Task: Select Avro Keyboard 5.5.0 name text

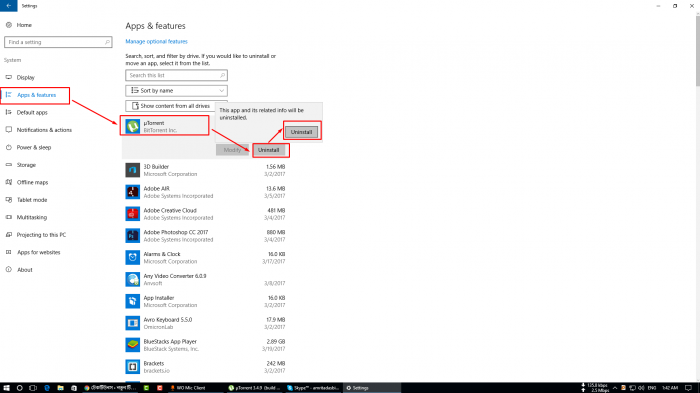Action: click(168, 320)
